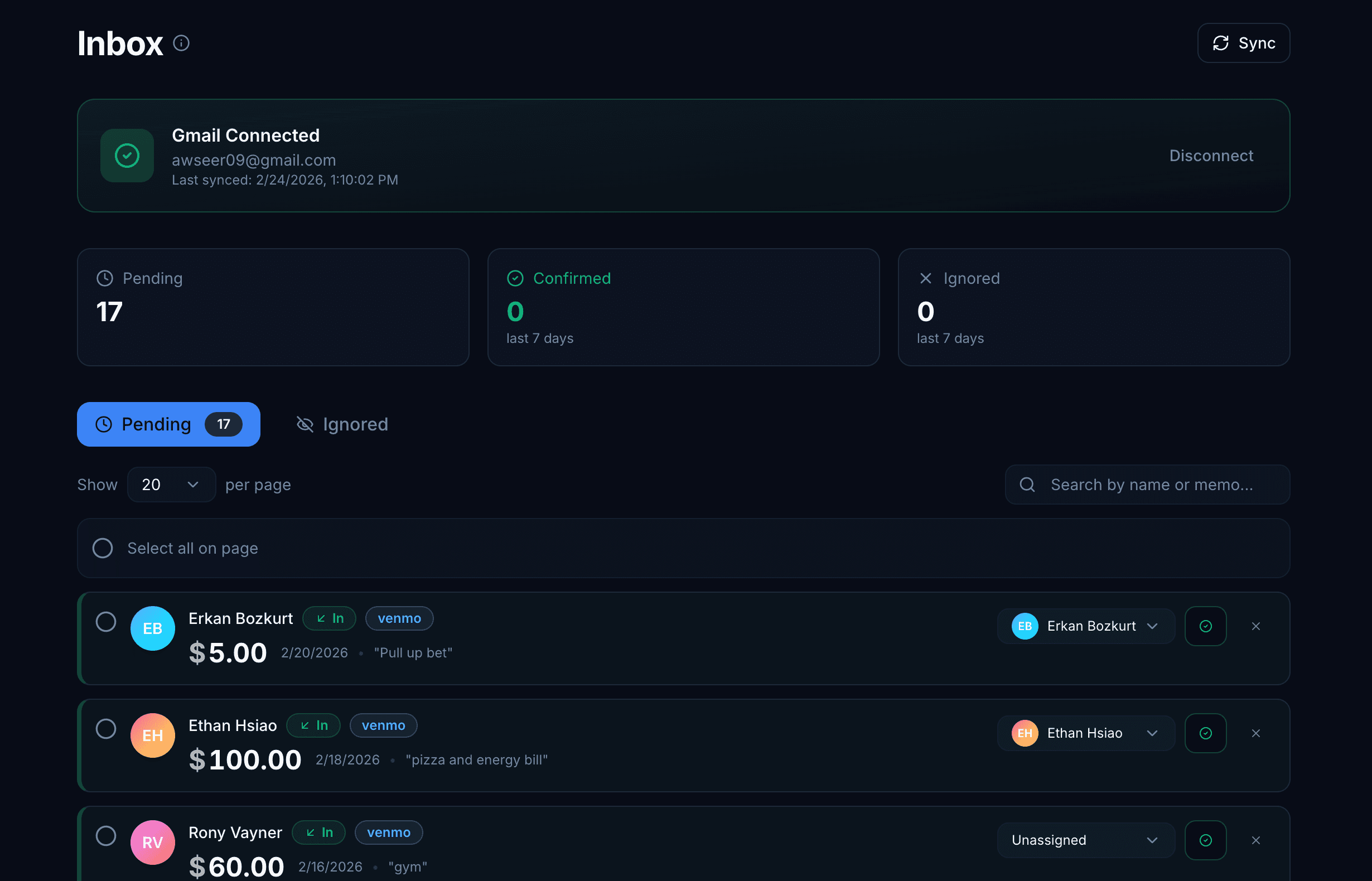Click the Gmail connected checkmark icon
Screen dimensions: 1372x881
(127, 156)
